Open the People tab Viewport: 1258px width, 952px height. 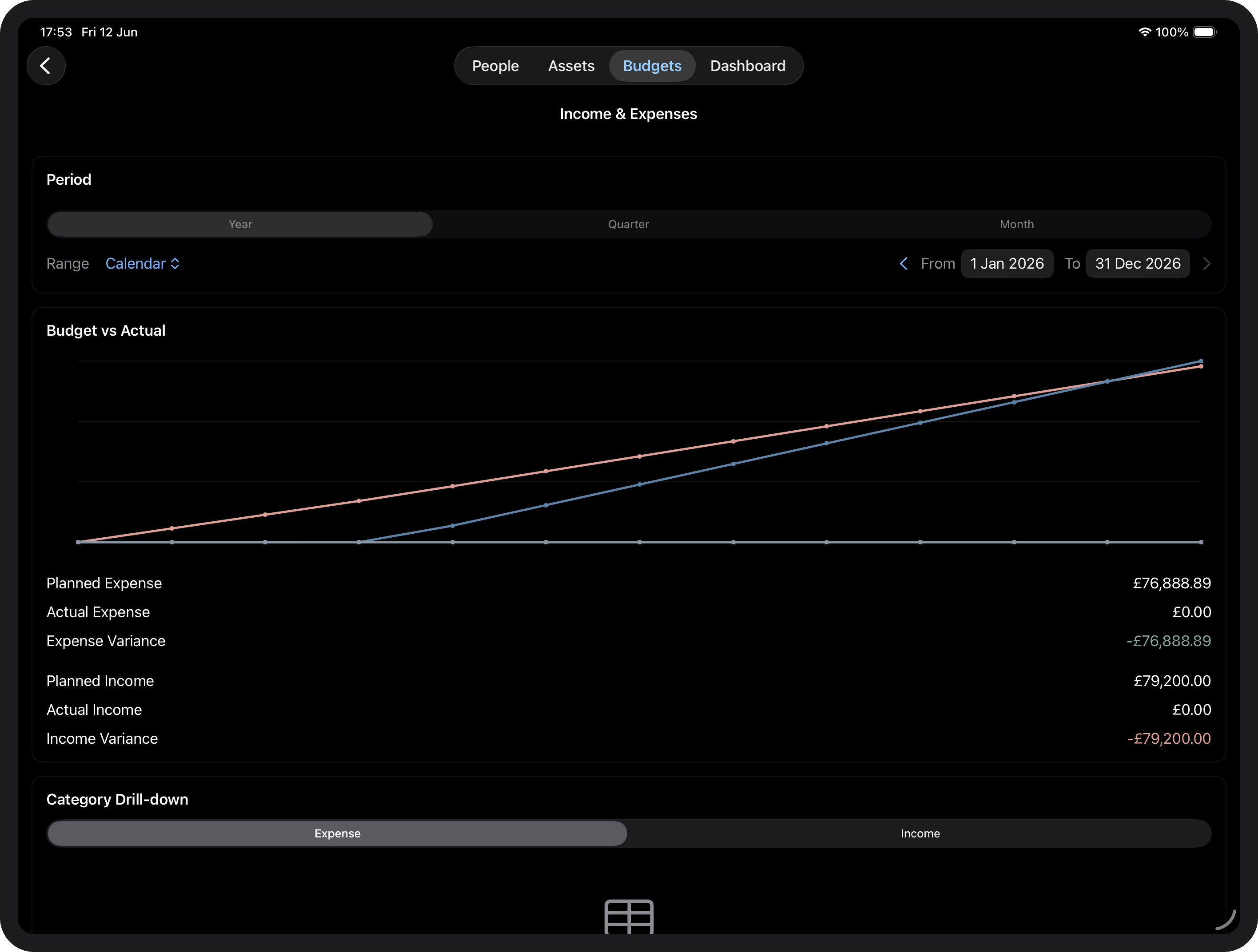pos(495,66)
